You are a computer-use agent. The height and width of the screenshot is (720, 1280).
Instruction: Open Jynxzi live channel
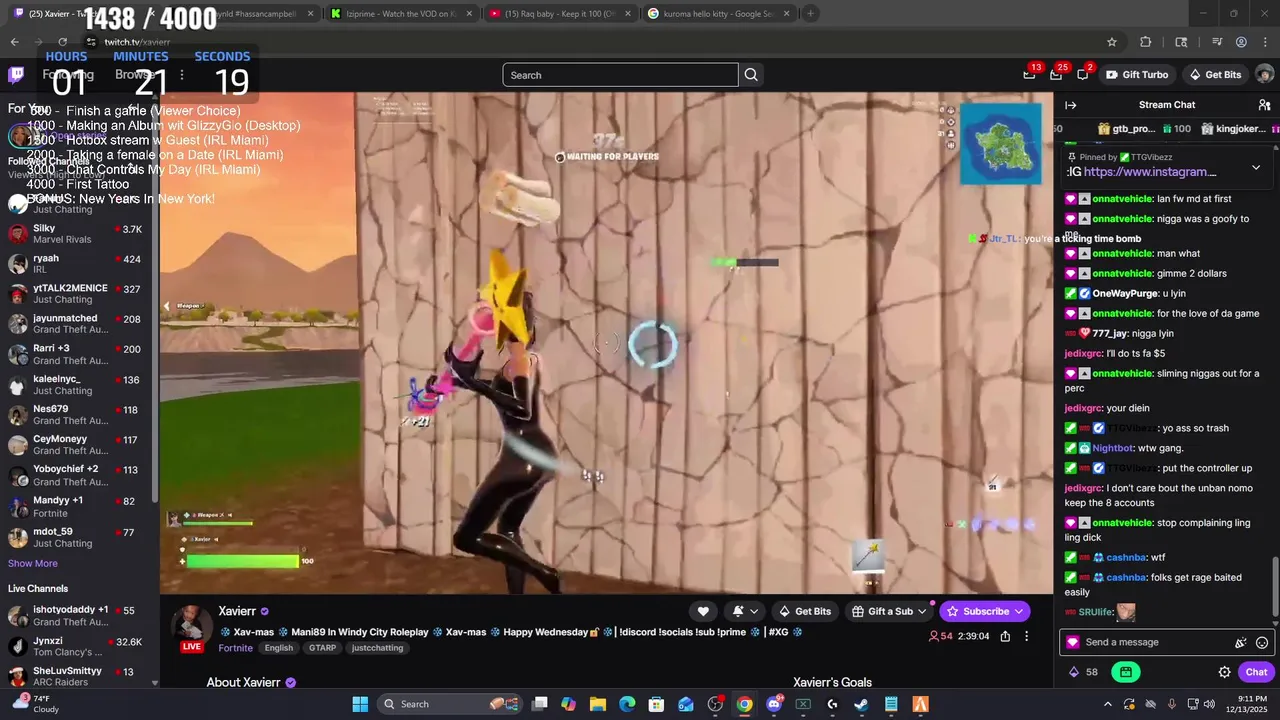coord(75,646)
